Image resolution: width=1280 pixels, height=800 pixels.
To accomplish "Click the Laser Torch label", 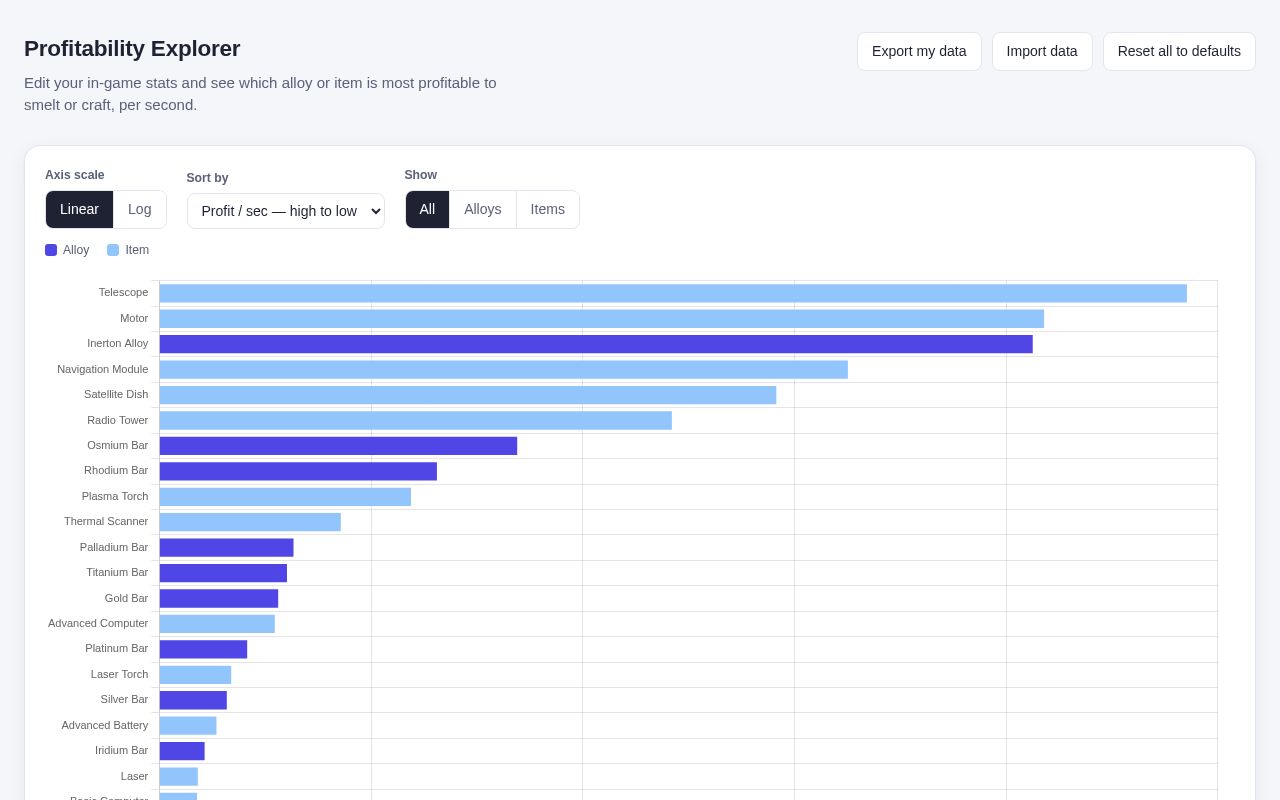I will [x=119, y=674].
